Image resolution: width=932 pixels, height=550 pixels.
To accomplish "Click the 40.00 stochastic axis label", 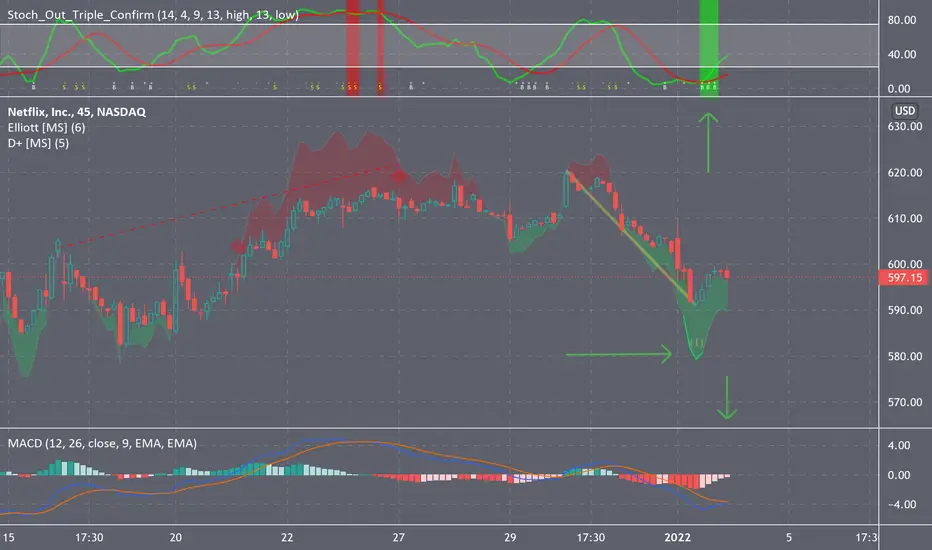I will click(902, 55).
